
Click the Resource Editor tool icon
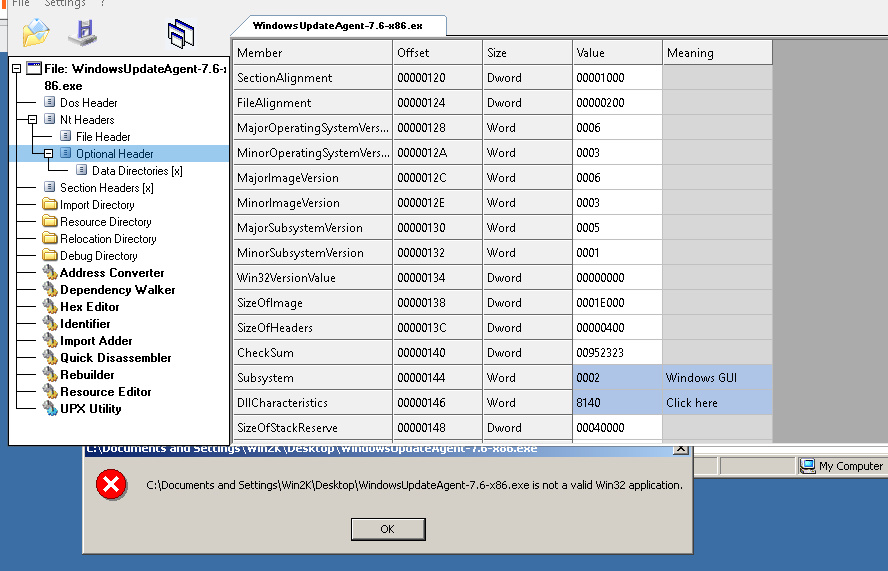click(50, 391)
